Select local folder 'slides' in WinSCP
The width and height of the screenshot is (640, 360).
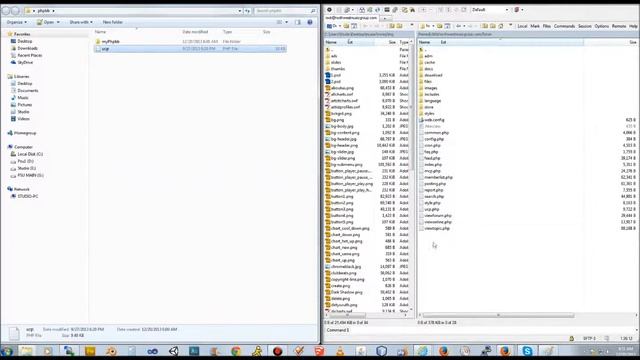tap(336, 62)
